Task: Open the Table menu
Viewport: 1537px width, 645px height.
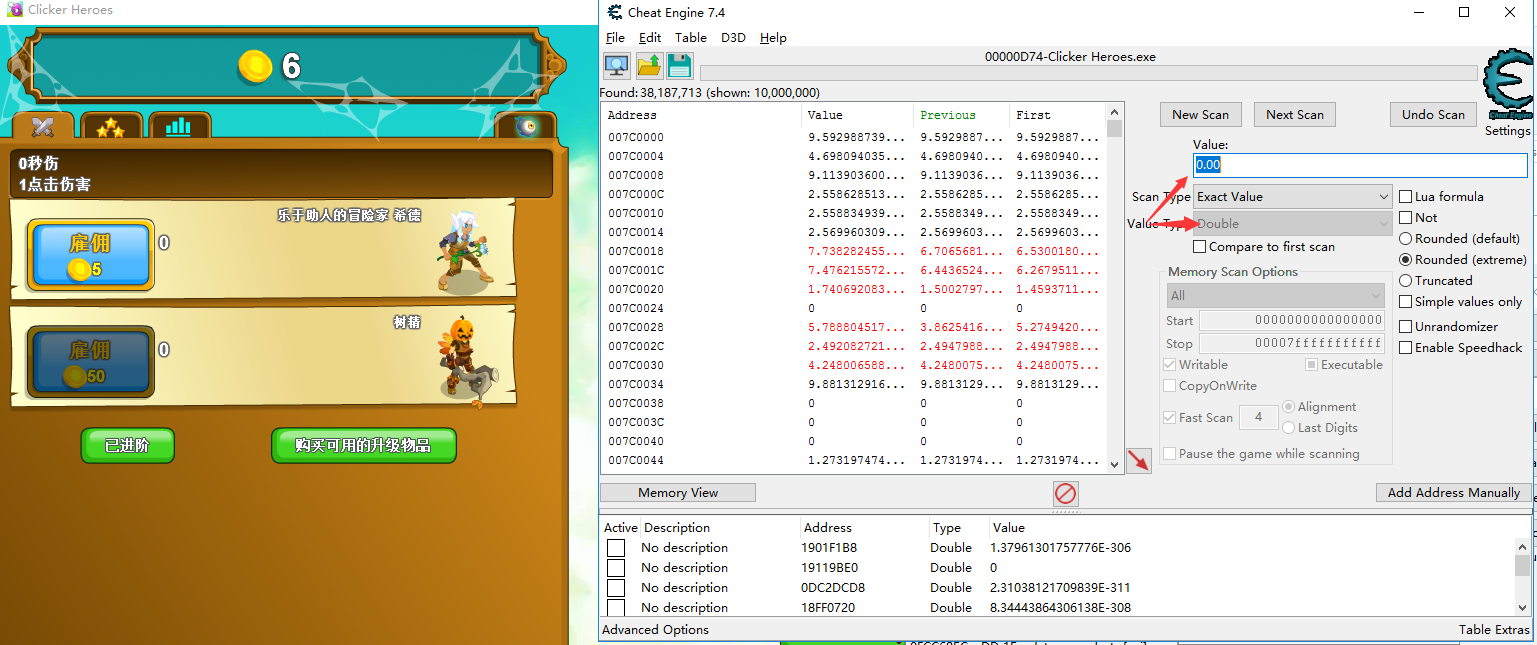Action: [691, 38]
